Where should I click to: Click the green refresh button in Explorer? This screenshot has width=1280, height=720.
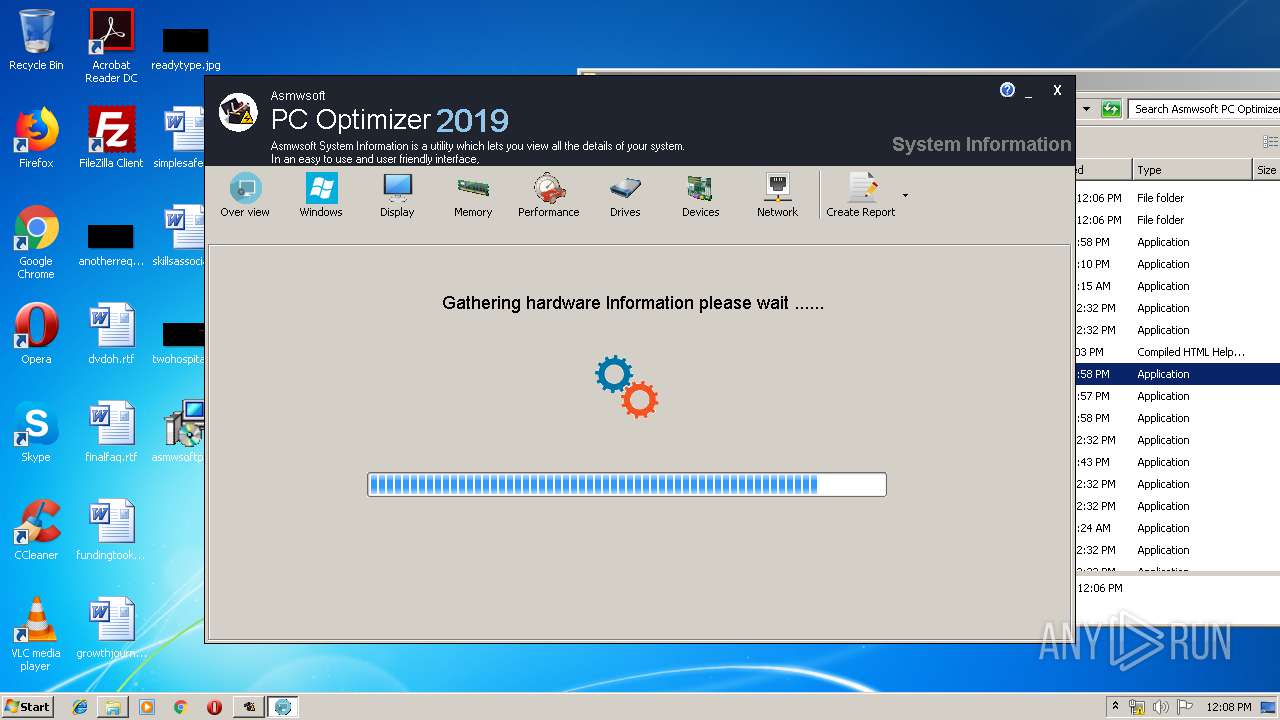(1111, 109)
